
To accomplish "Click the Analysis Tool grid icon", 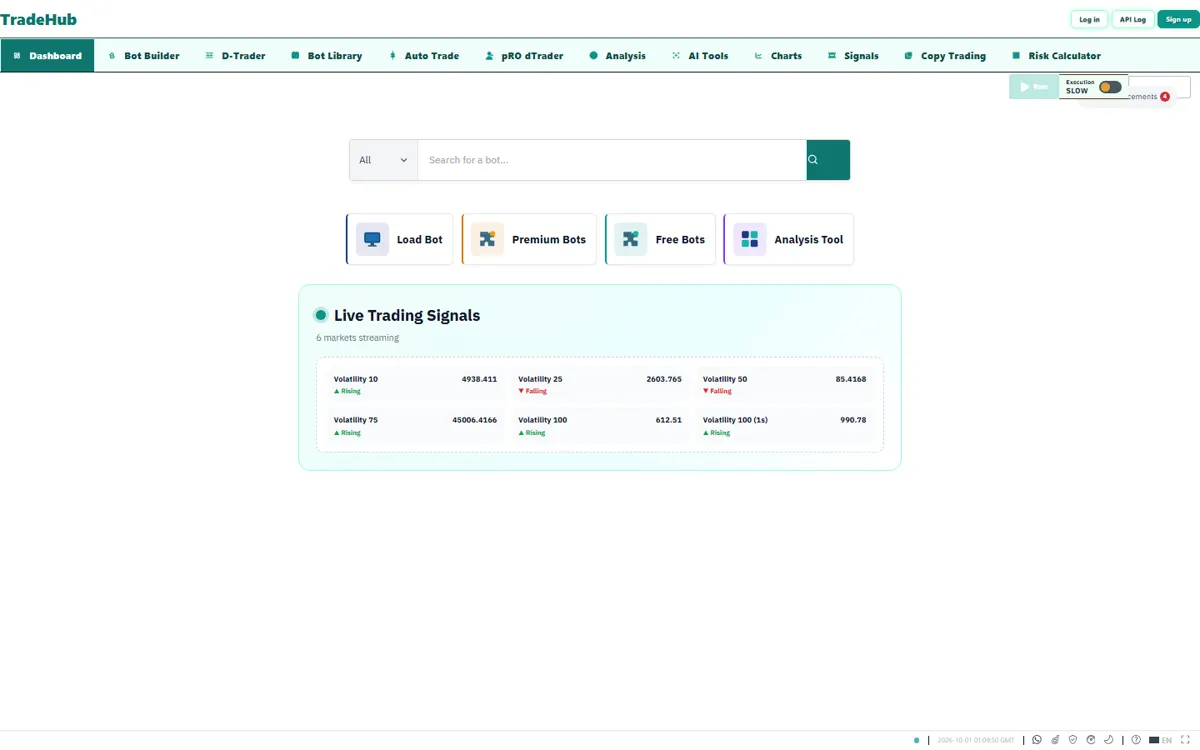I will (x=750, y=239).
